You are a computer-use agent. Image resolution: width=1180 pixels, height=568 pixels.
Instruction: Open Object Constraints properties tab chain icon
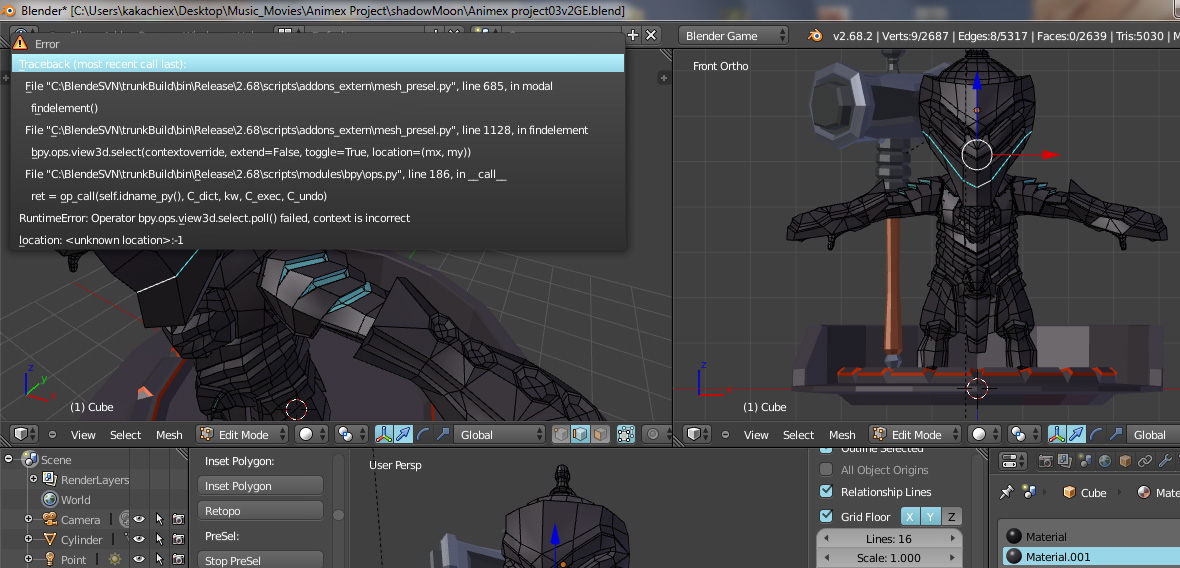click(1144, 460)
